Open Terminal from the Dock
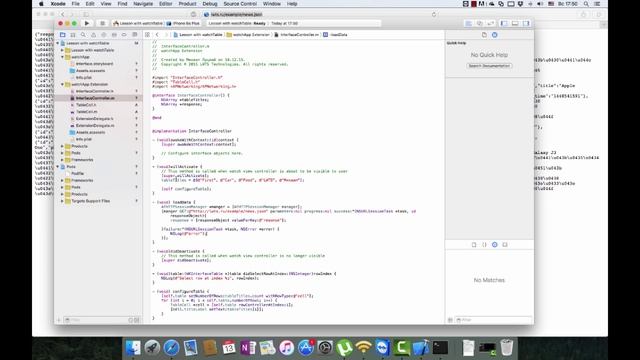The height and width of the screenshot is (360, 640). [x=440, y=347]
